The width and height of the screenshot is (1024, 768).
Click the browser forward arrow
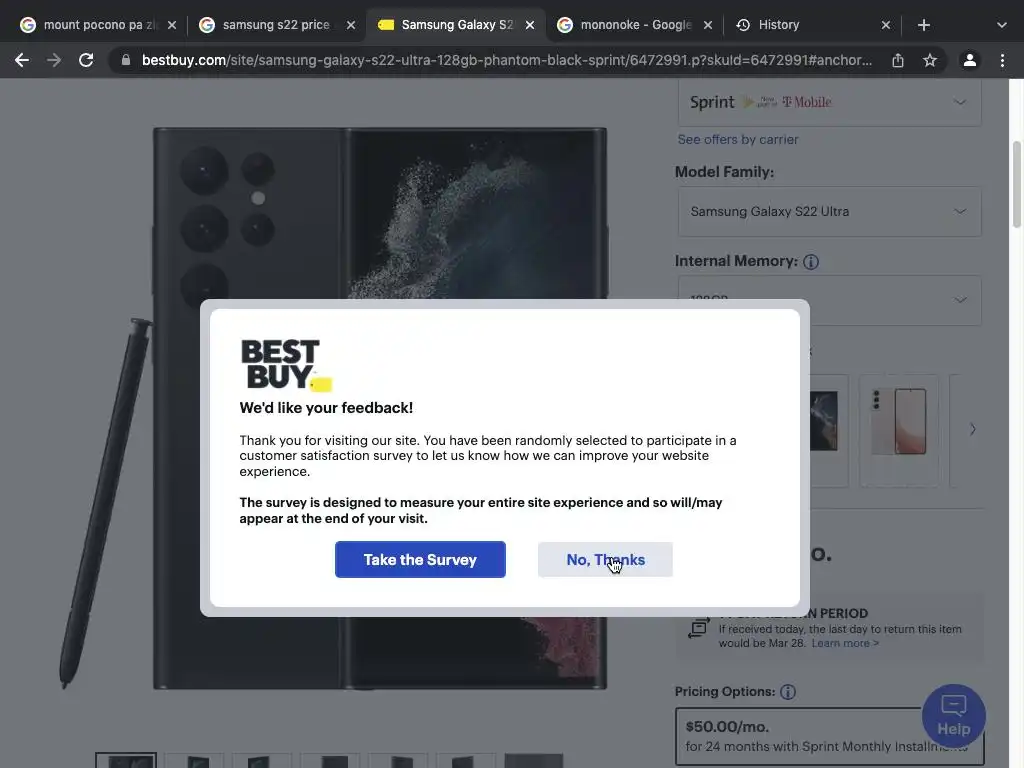coord(54,60)
